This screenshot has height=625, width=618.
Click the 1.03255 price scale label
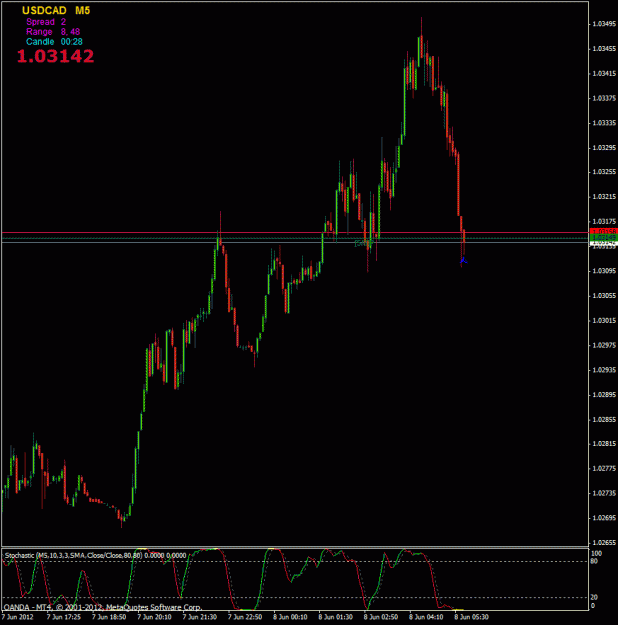(604, 172)
